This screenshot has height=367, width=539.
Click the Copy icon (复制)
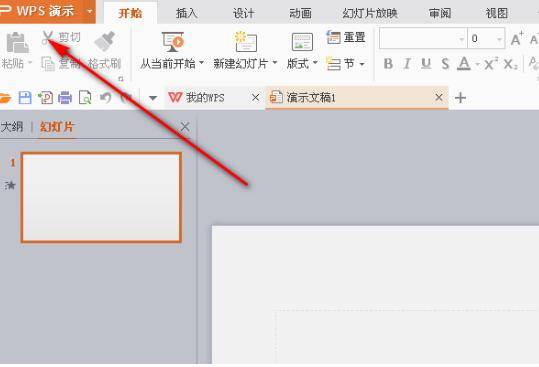coord(48,64)
